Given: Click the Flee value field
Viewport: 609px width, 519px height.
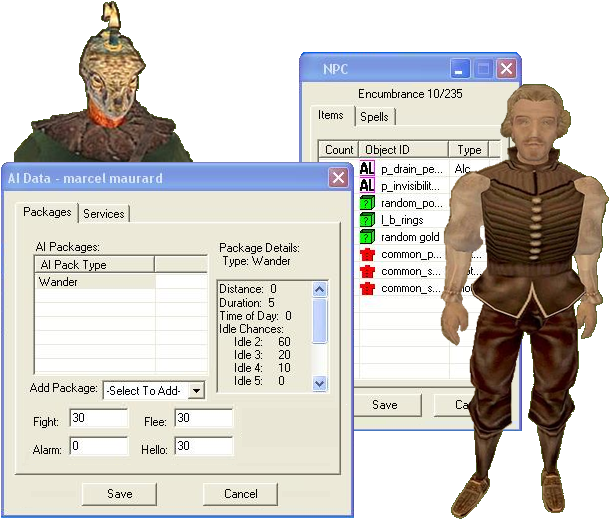Looking at the screenshot, I should [204, 418].
